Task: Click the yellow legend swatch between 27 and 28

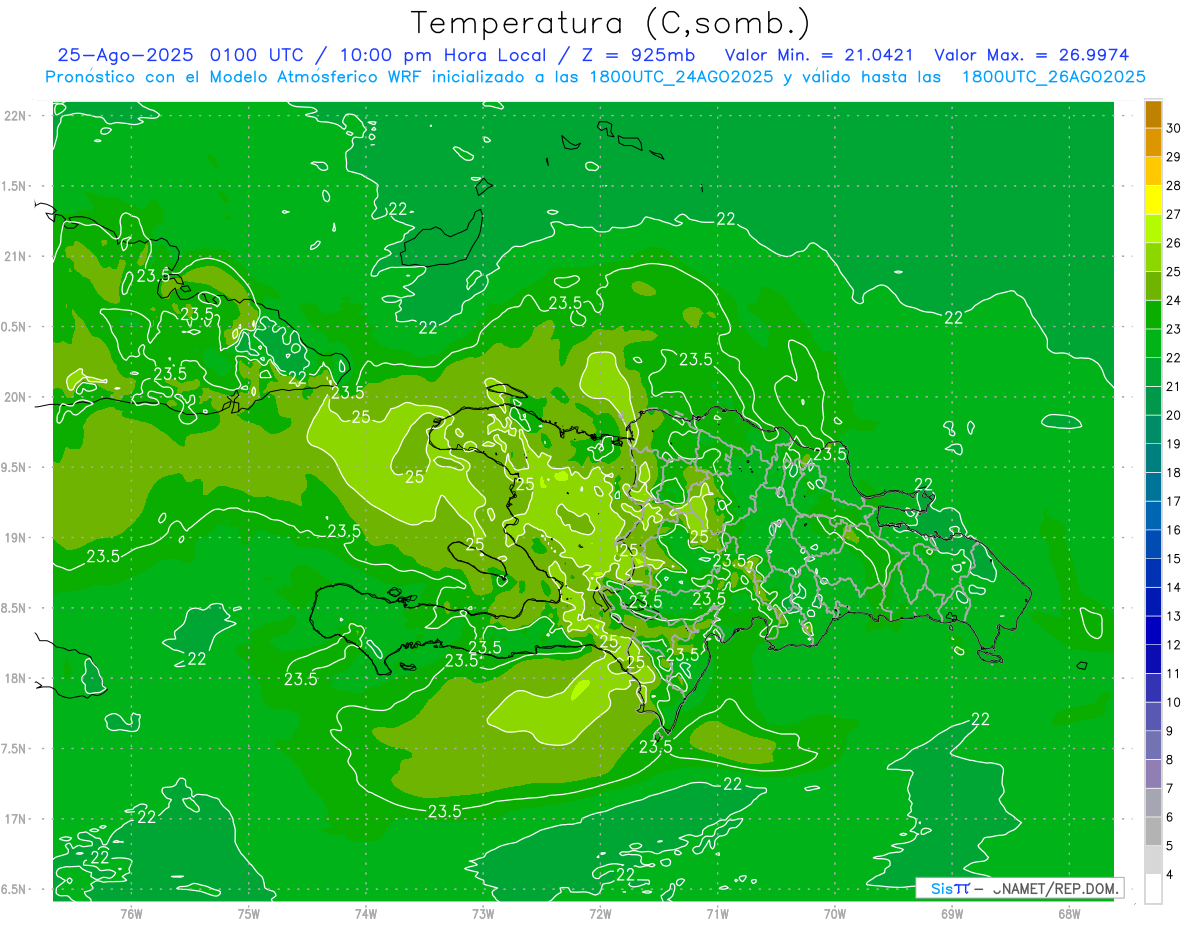Action: (x=1153, y=200)
